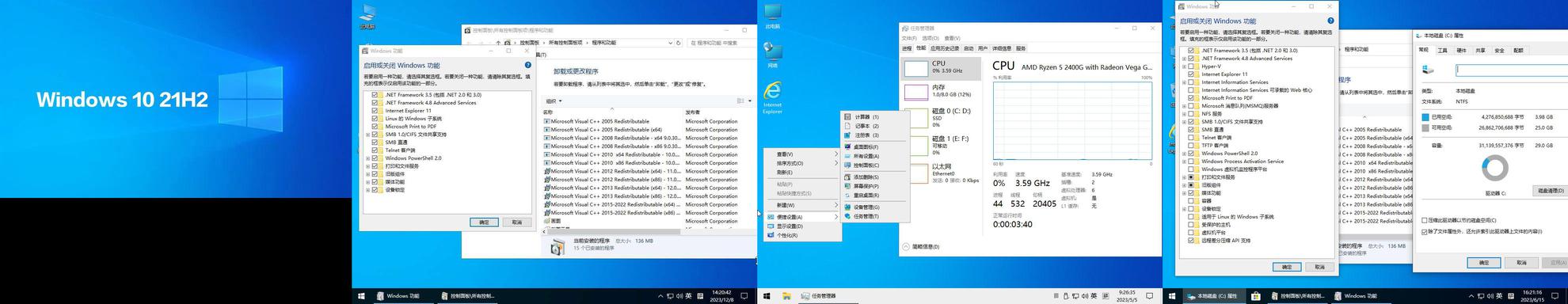Switch to the 启动 tab in Task Manager
This screenshot has height=304, width=1568.
(x=968, y=48)
